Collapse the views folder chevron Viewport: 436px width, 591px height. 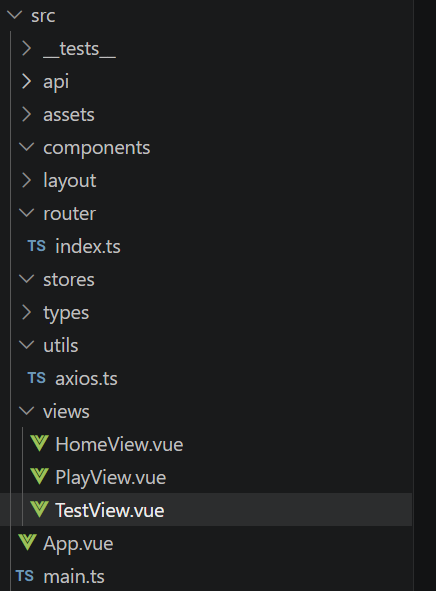pyautogui.click(x=27, y=411)
